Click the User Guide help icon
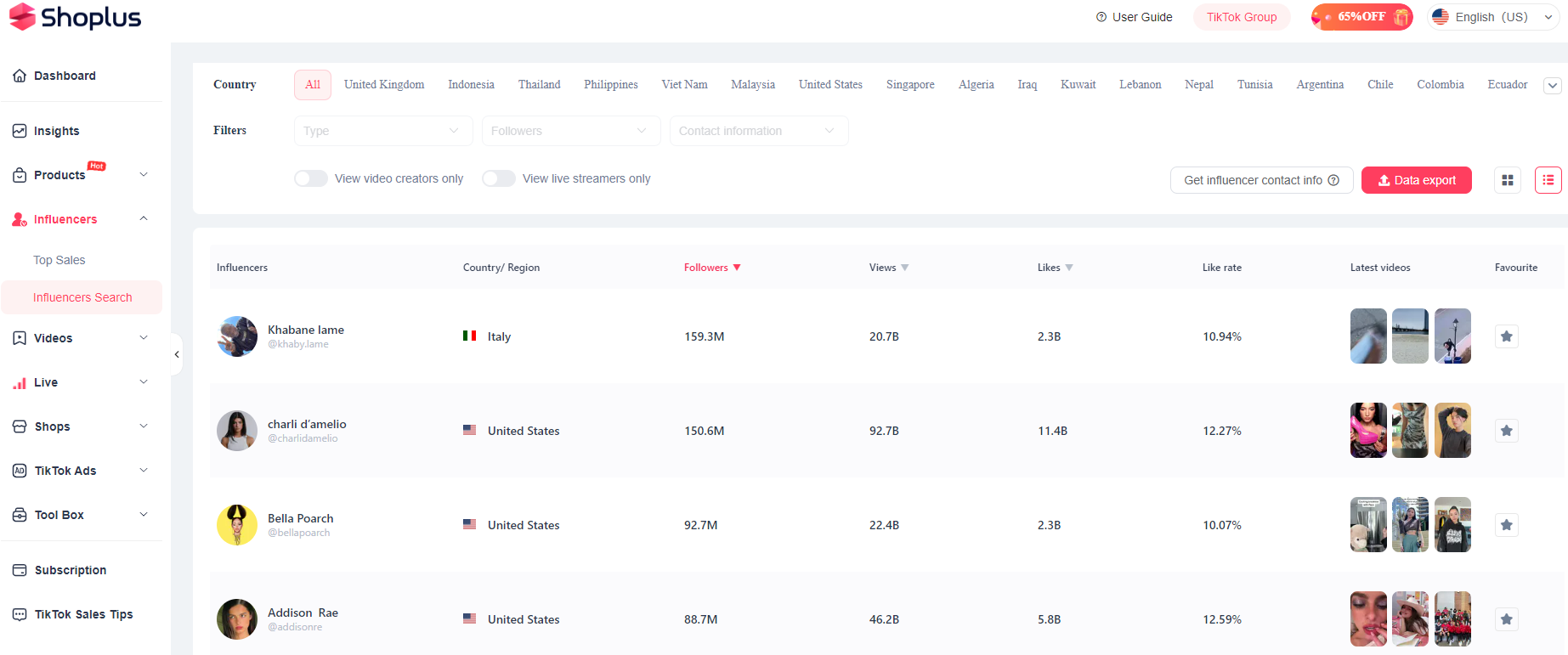The image size is (1568, 655). [1101, 17]
